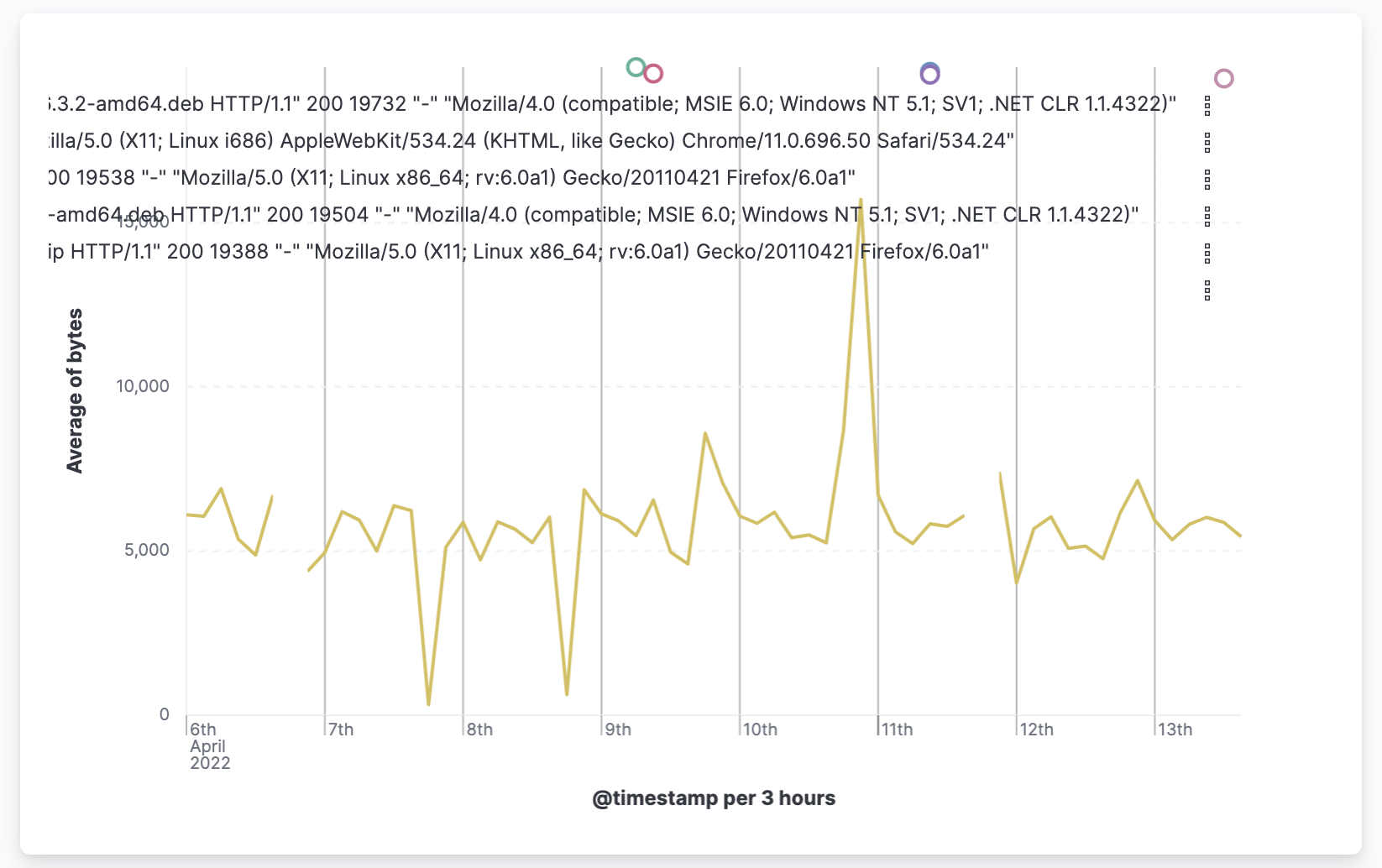Click the second dotted drag handle icon
The image size is (1382, 868).
point(1207,143)
